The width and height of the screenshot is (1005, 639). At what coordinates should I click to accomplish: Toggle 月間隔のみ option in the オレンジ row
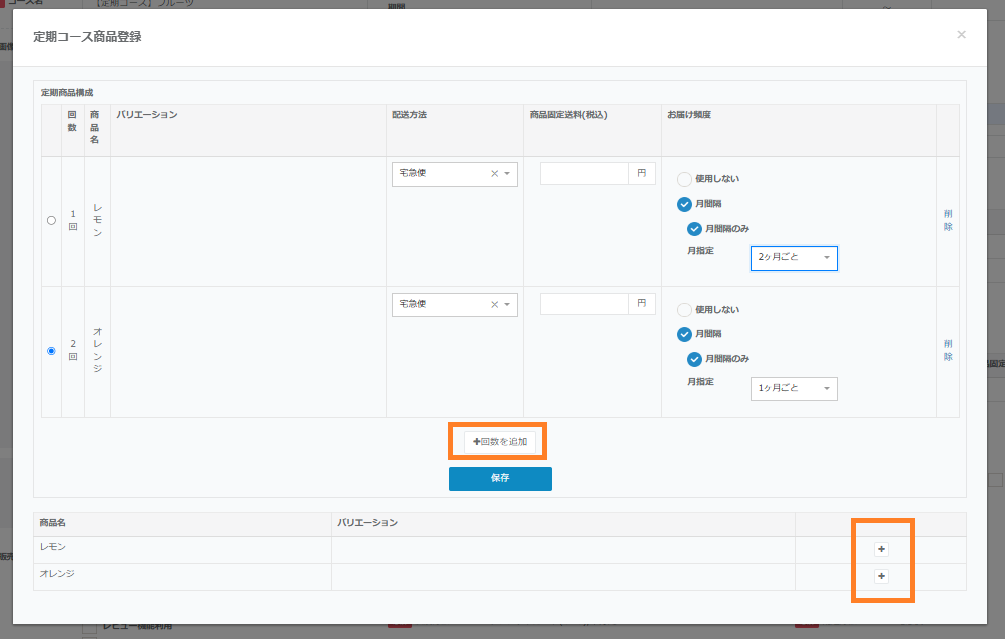pos(694,359)
